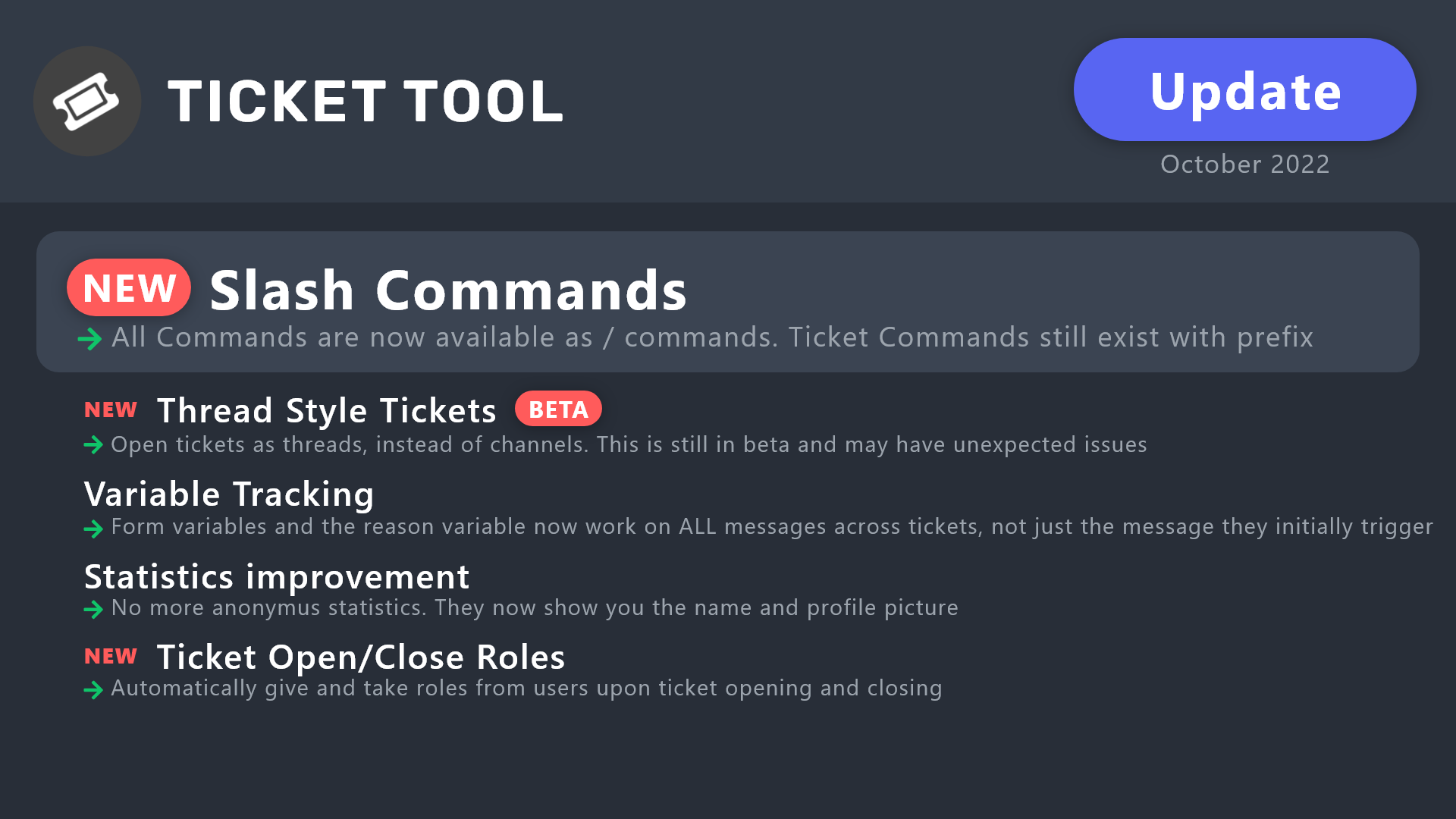1456x819 pixels.
Task: Click the red NEW badge beside Slash Commands
Action: click(129, 288)
